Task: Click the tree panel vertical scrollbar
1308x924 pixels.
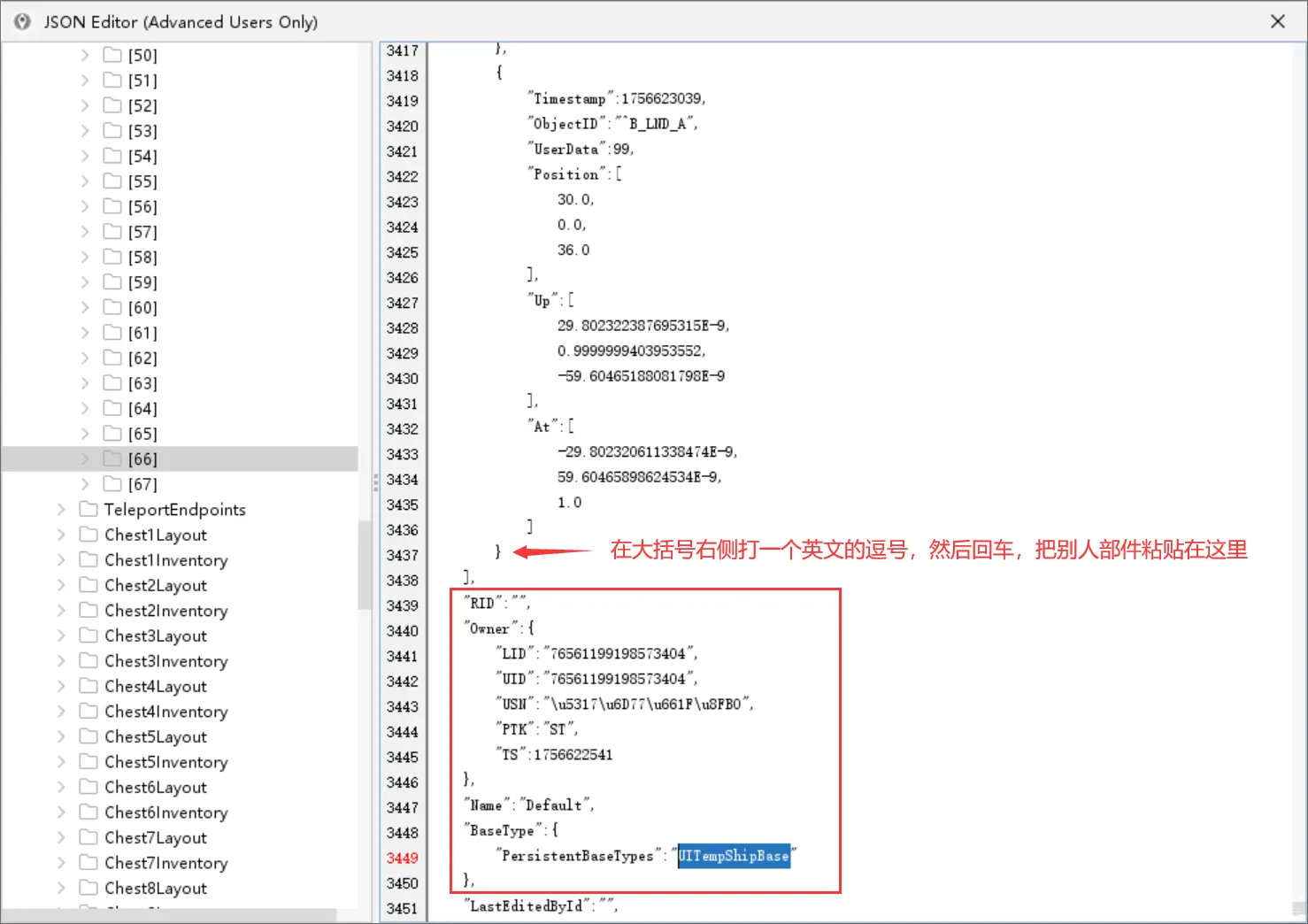Action: click(365, 565)
